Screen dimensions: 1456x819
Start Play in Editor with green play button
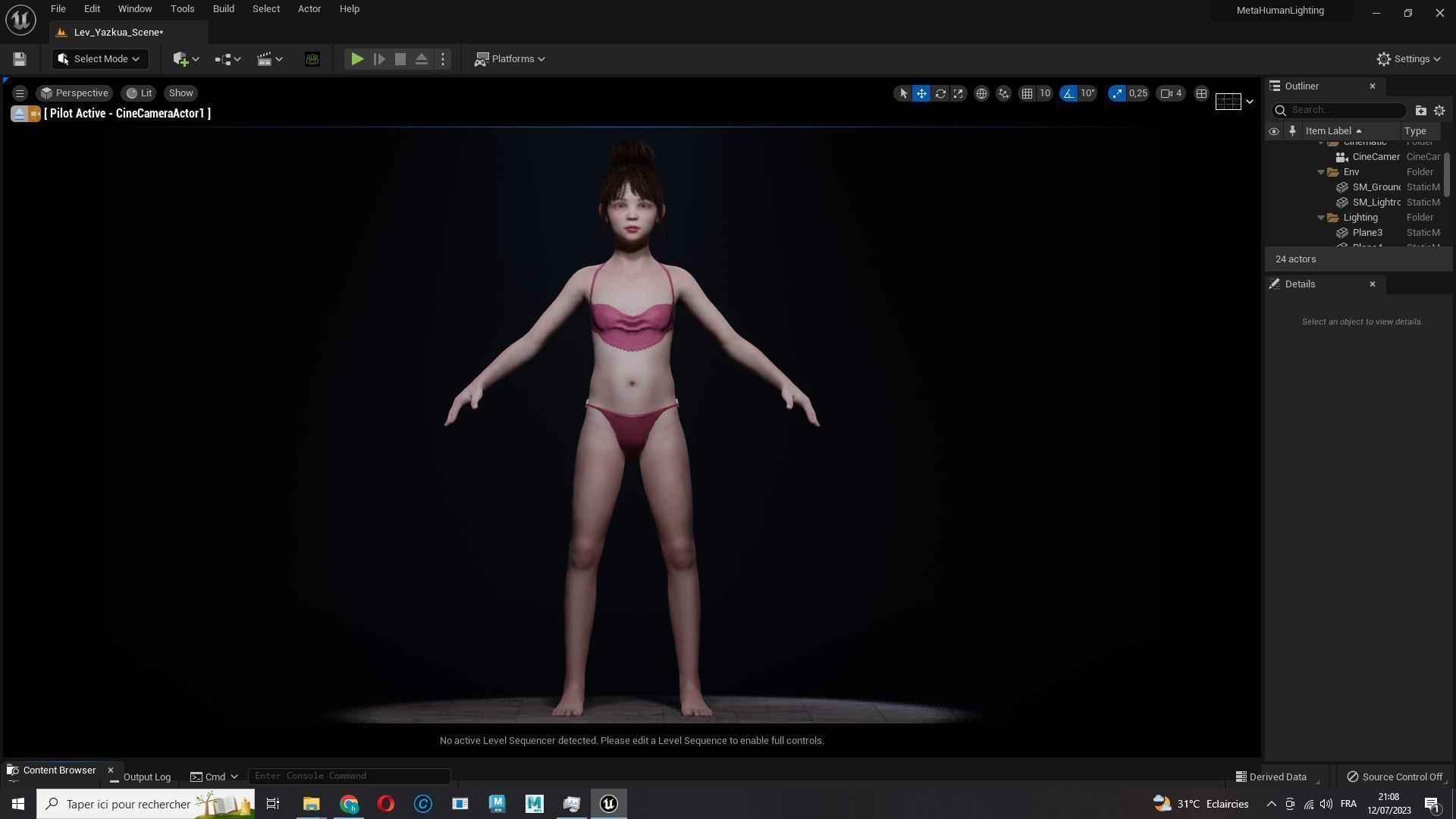pyautogui.click(x=357, y=59)
